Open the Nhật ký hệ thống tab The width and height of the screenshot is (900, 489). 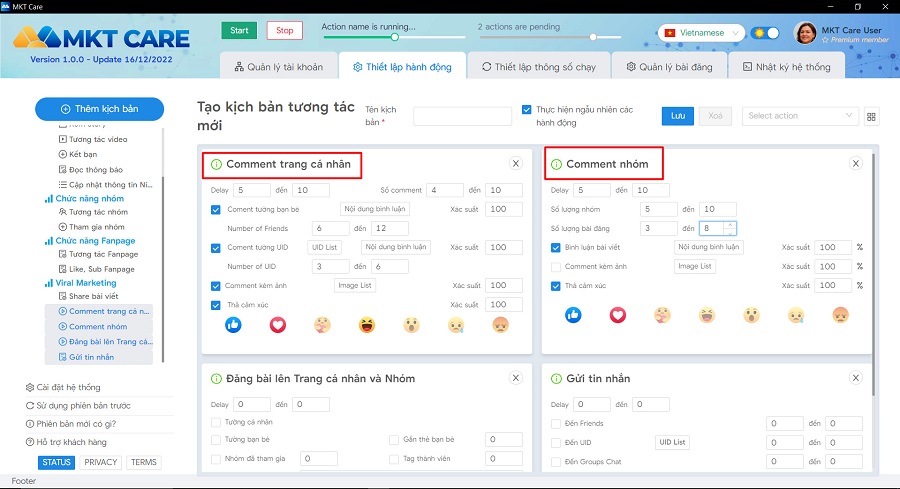[x=786, y=67]
